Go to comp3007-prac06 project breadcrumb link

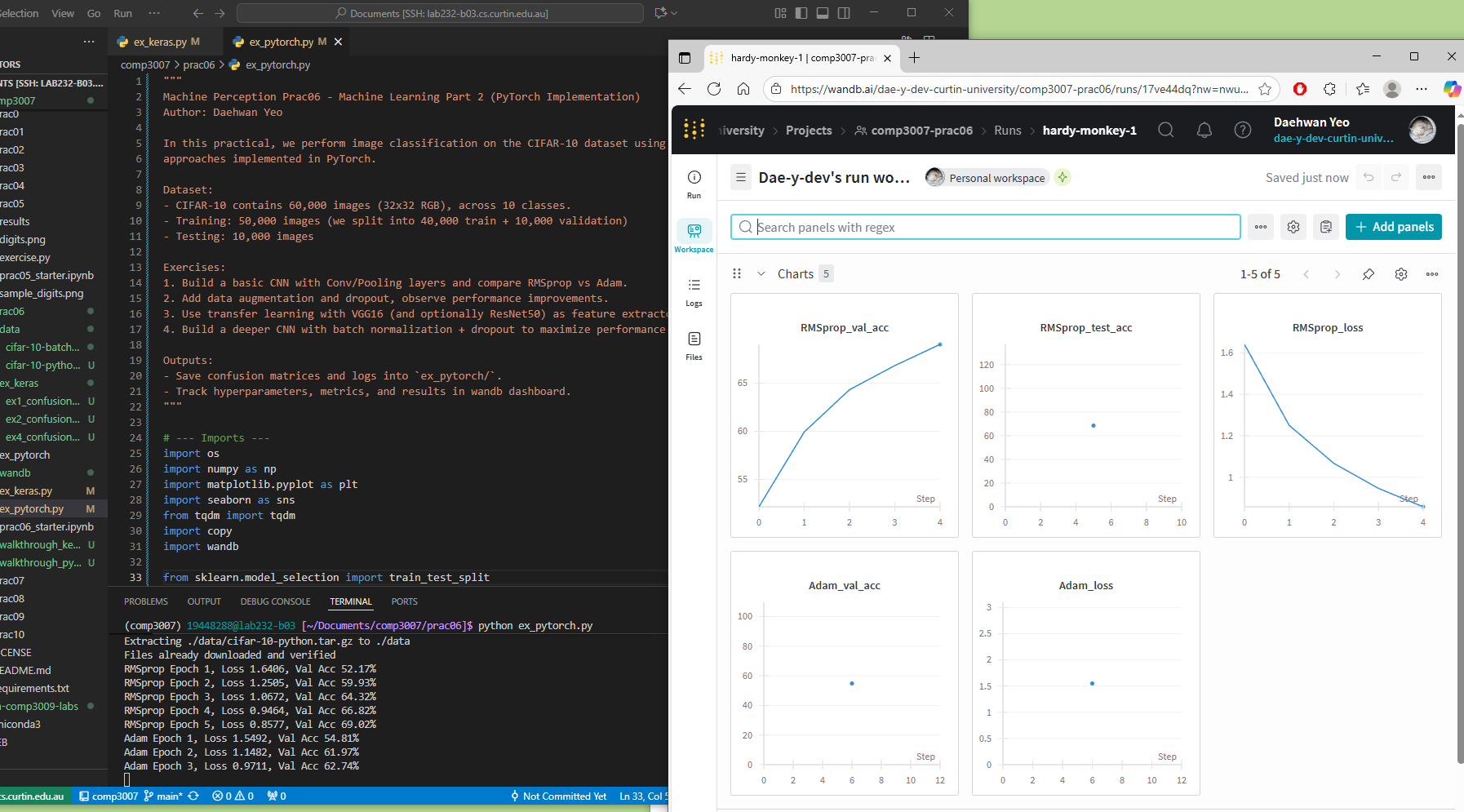[x=921, y=131]
